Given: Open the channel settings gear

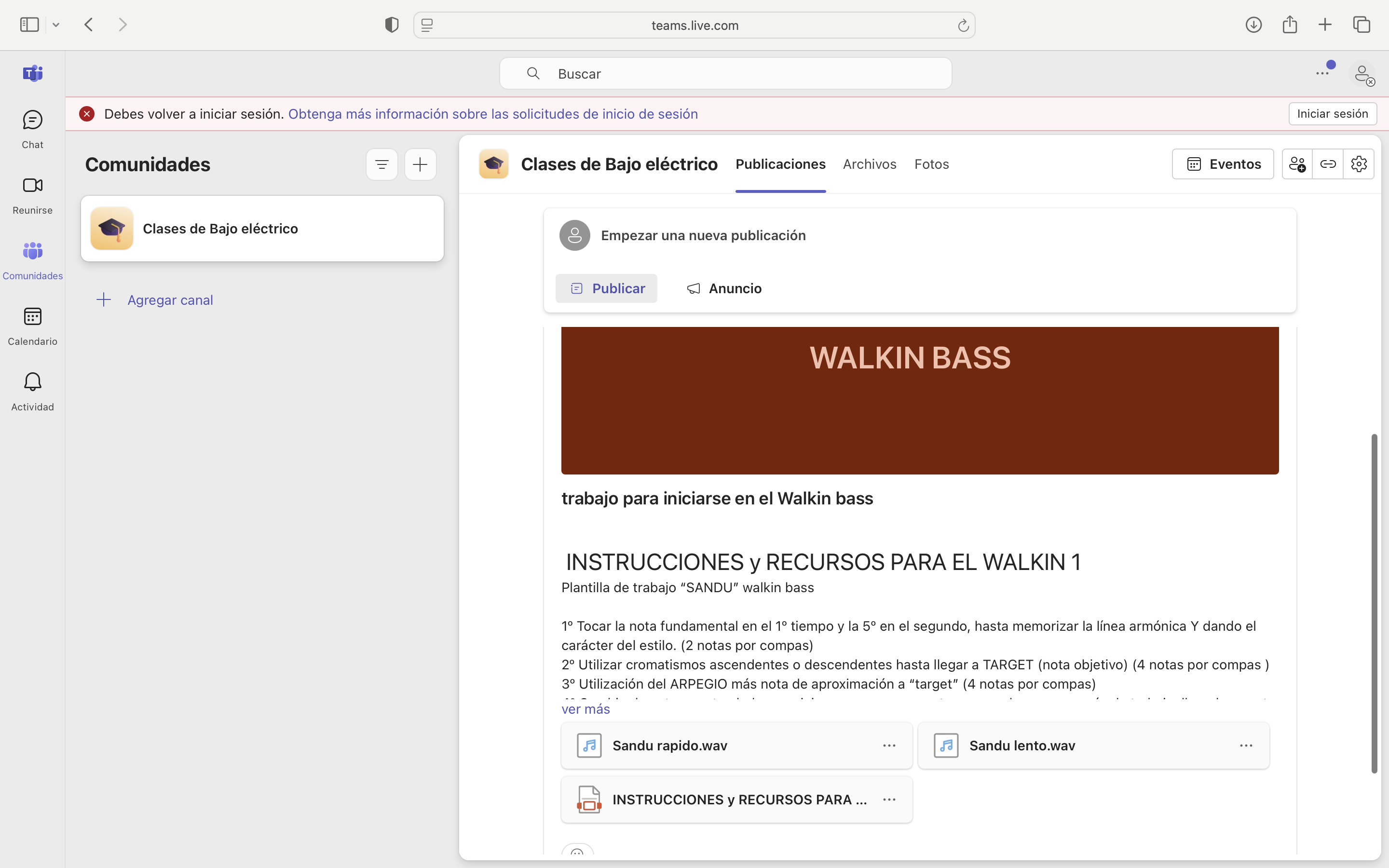Looking at the screenshot, I should click(1358, 163).
